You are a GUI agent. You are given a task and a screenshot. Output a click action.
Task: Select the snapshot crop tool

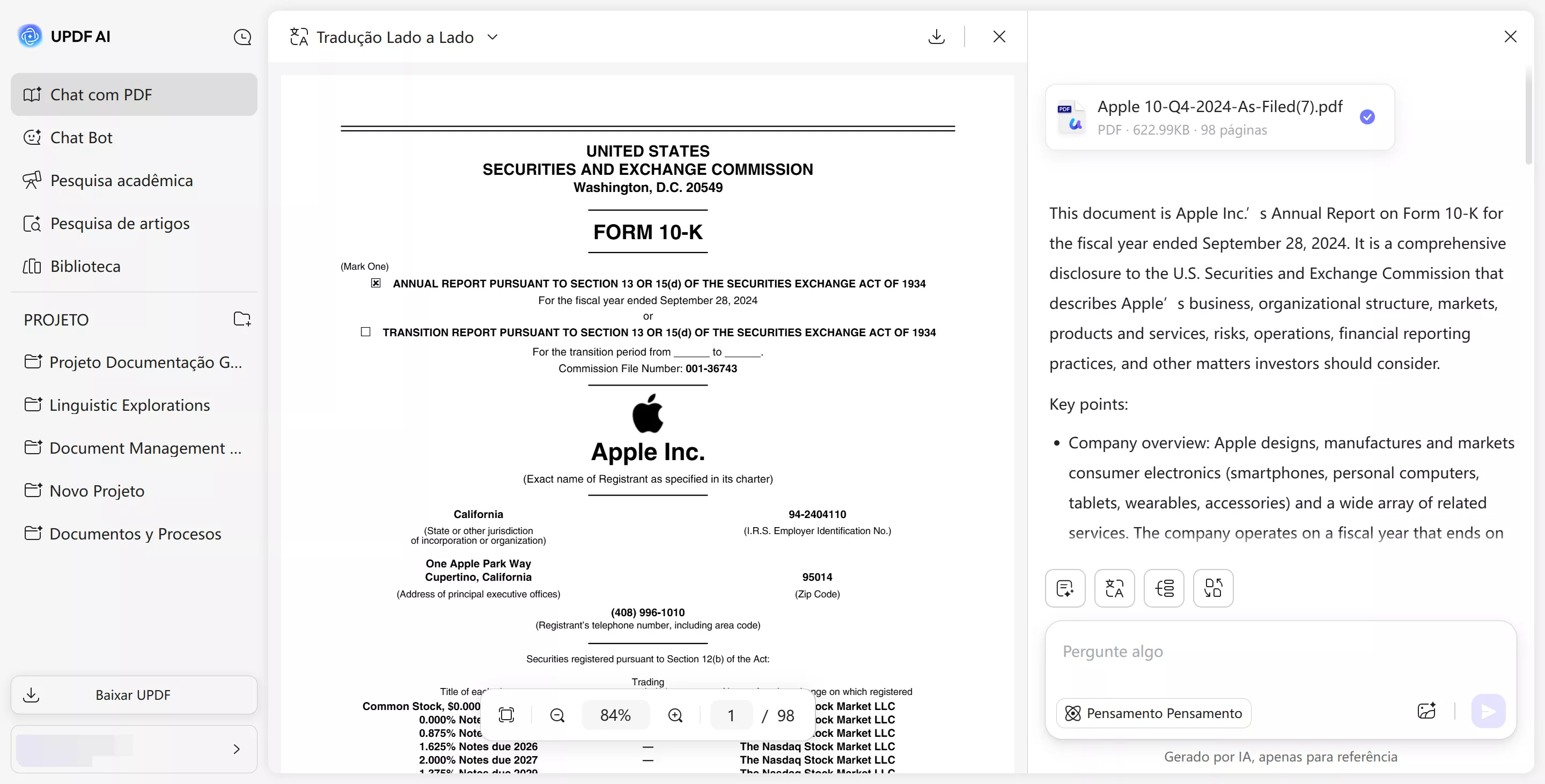[x=507, y=714]
